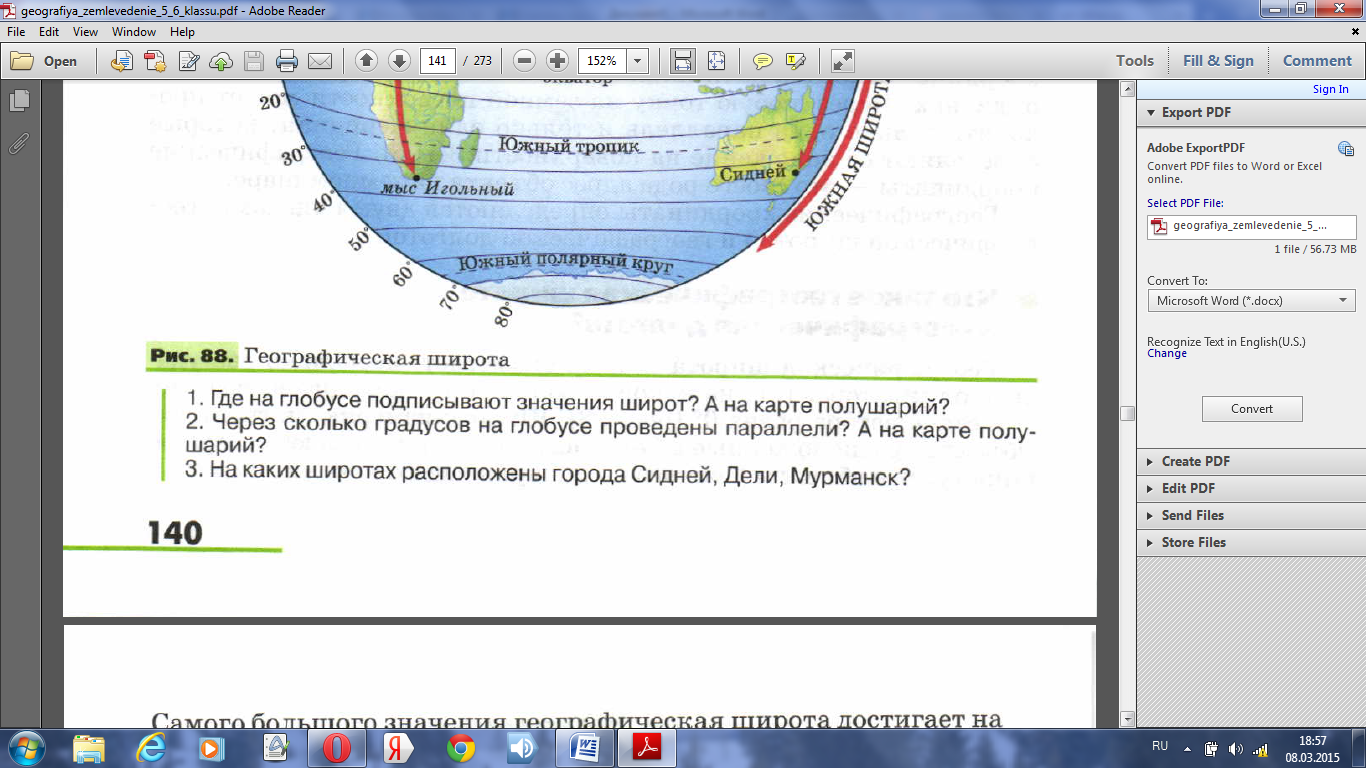Zoom in with the plus button

click(558, 61)
